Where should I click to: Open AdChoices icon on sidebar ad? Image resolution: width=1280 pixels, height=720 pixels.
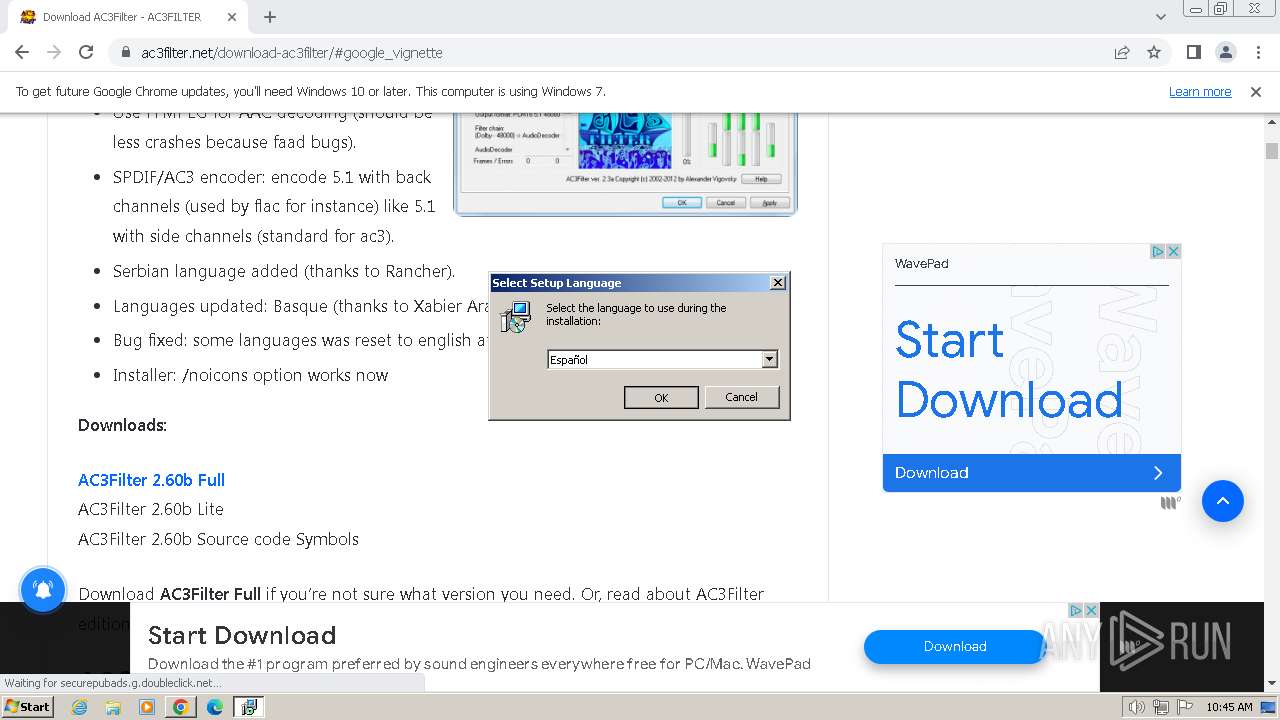tap(1158, 251)
